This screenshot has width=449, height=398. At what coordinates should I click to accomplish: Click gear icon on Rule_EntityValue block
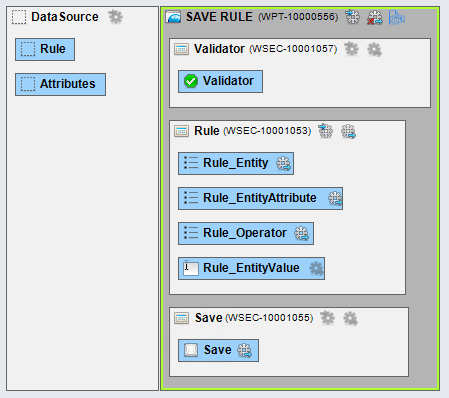coord(316,268)
